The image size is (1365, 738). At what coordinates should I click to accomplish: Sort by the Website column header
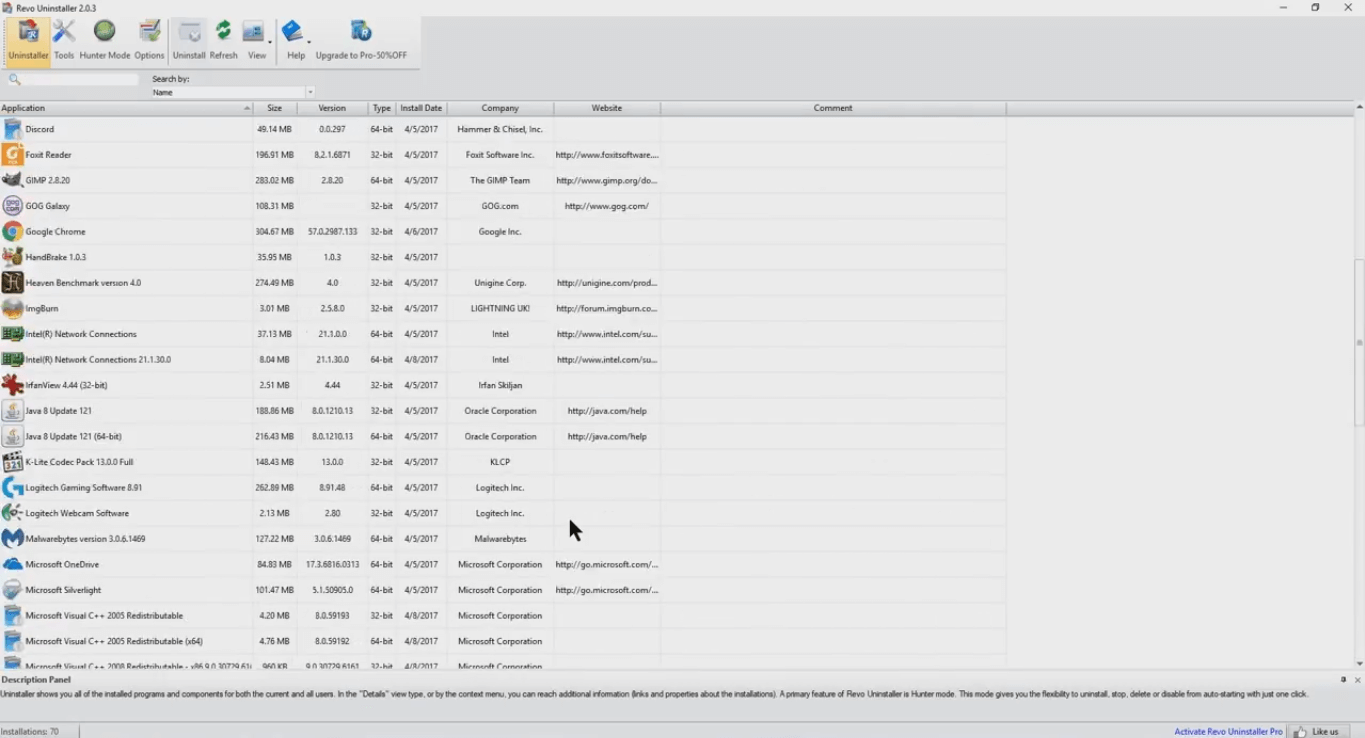(x=607, y=108)
